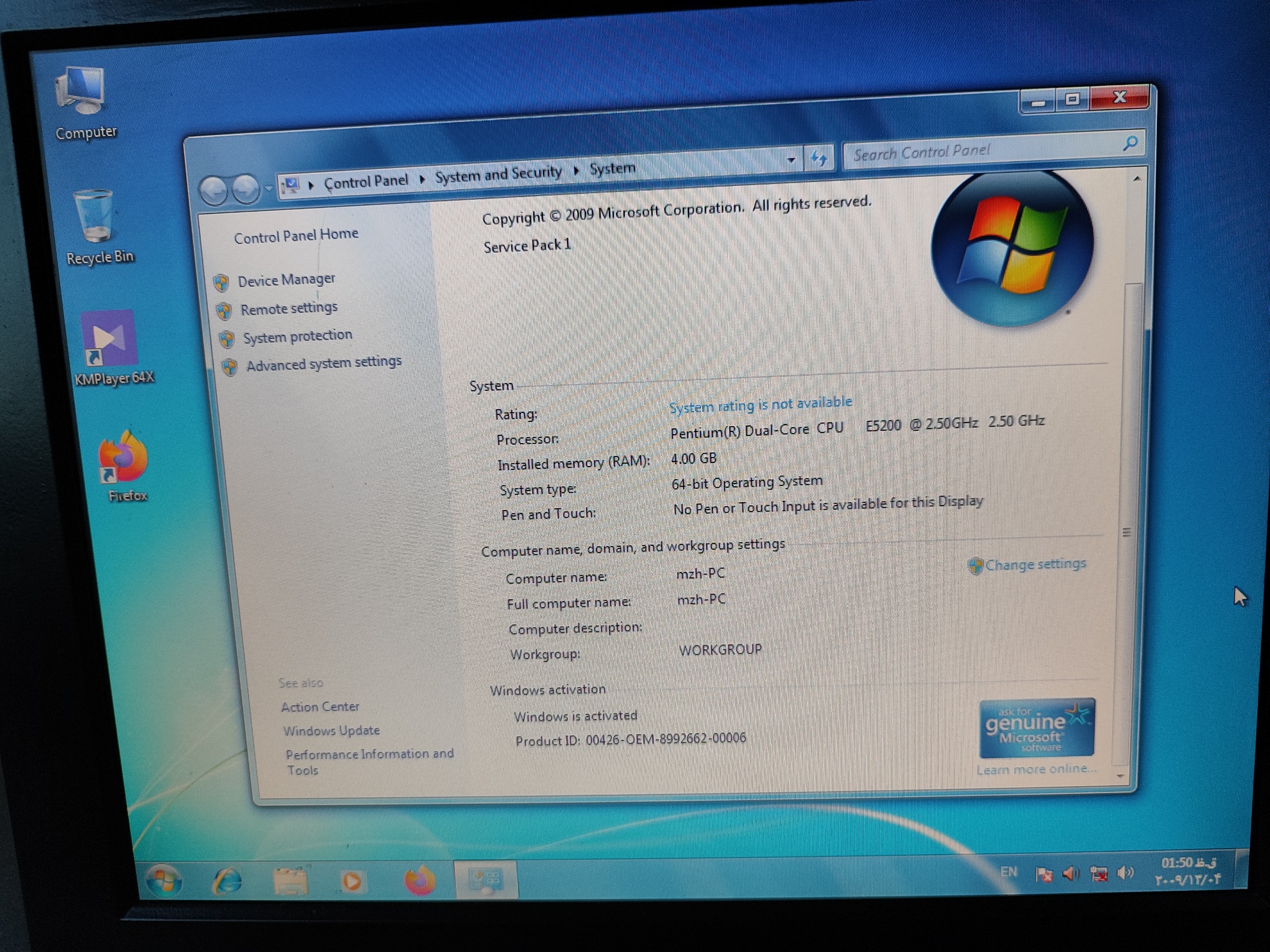The height and width of the screenshot is (952, 1270).
Task: Click the Action Center flag tray icon
Action: tap(1043, 875)
